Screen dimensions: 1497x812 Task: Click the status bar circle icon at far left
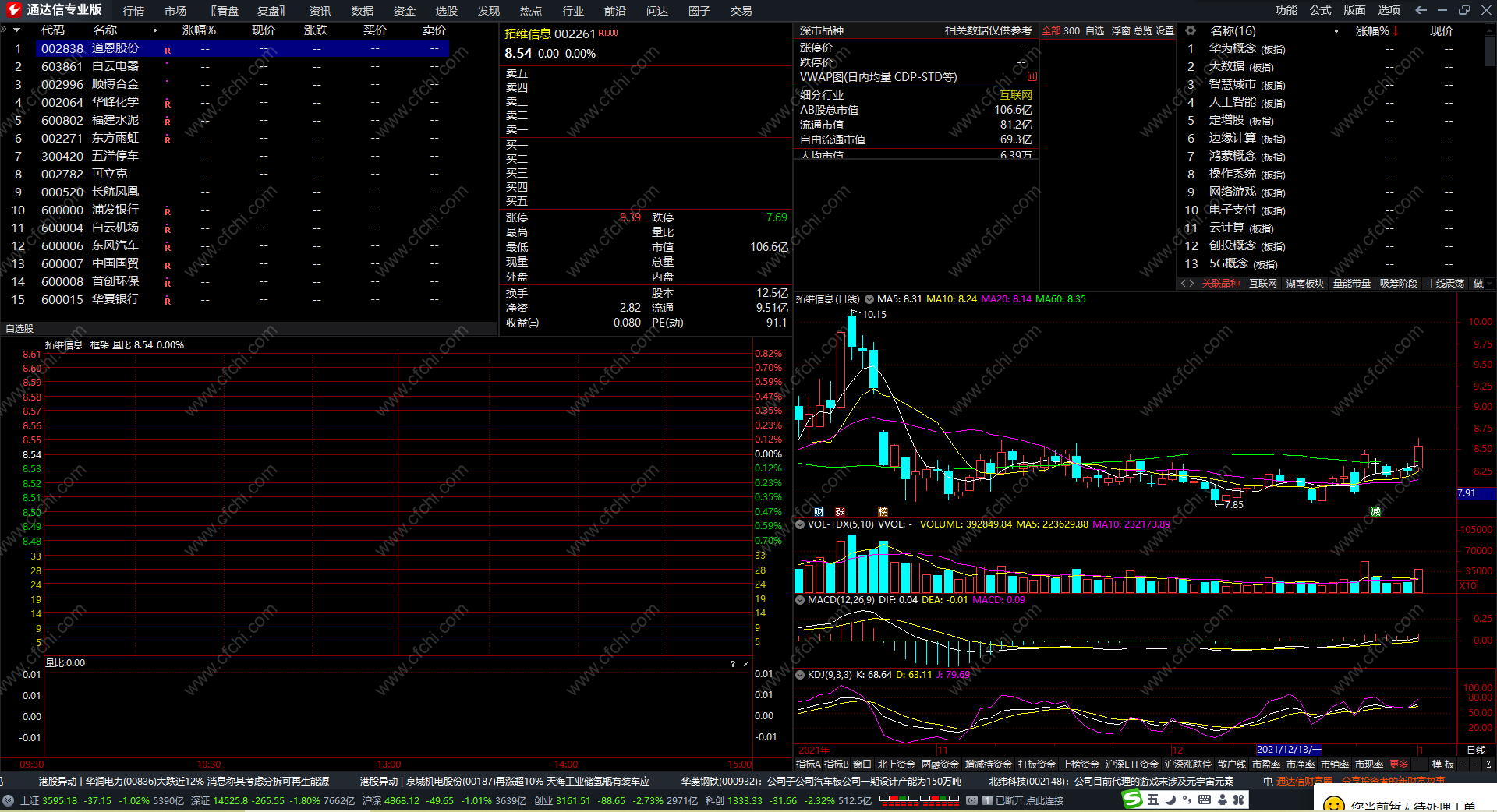pos(8,800)
